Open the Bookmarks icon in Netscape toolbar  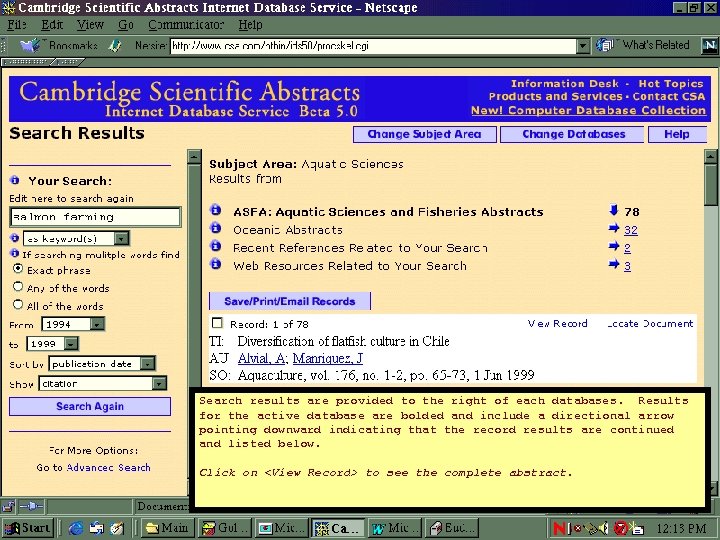click(31, 45)
